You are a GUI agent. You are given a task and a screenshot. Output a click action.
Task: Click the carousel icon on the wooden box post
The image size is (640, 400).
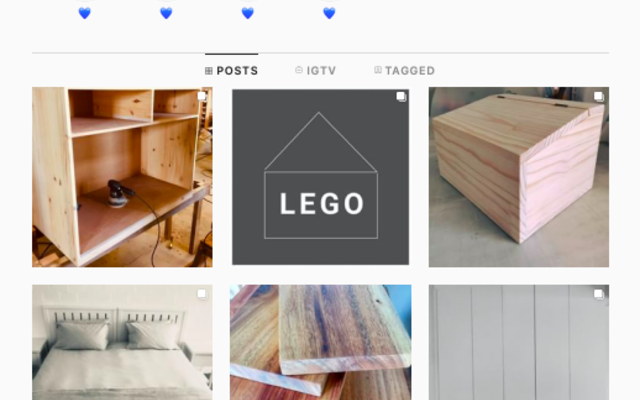click(x=599, y=97)
